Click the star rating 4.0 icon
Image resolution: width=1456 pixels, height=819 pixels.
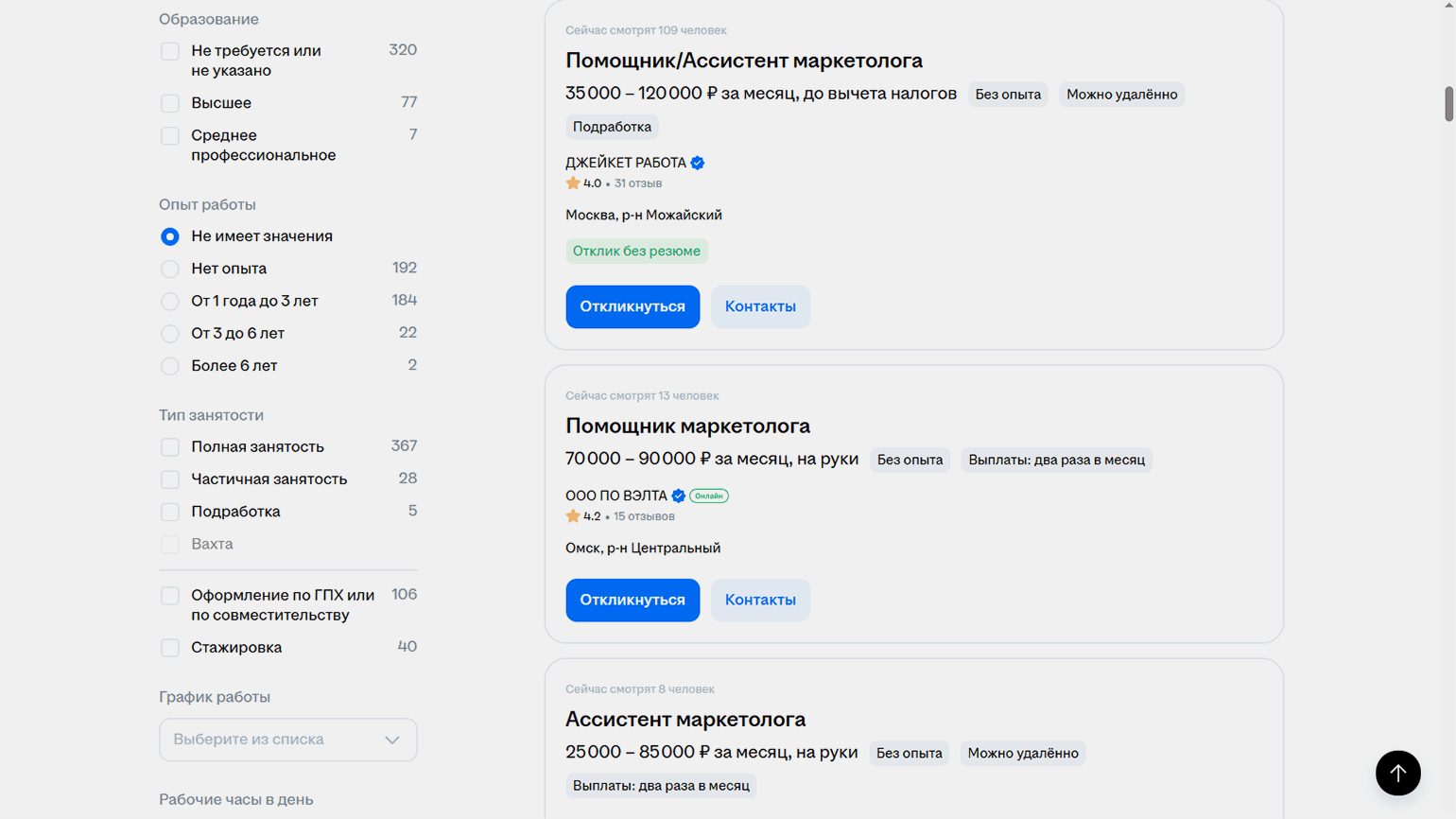click(573, 183)
